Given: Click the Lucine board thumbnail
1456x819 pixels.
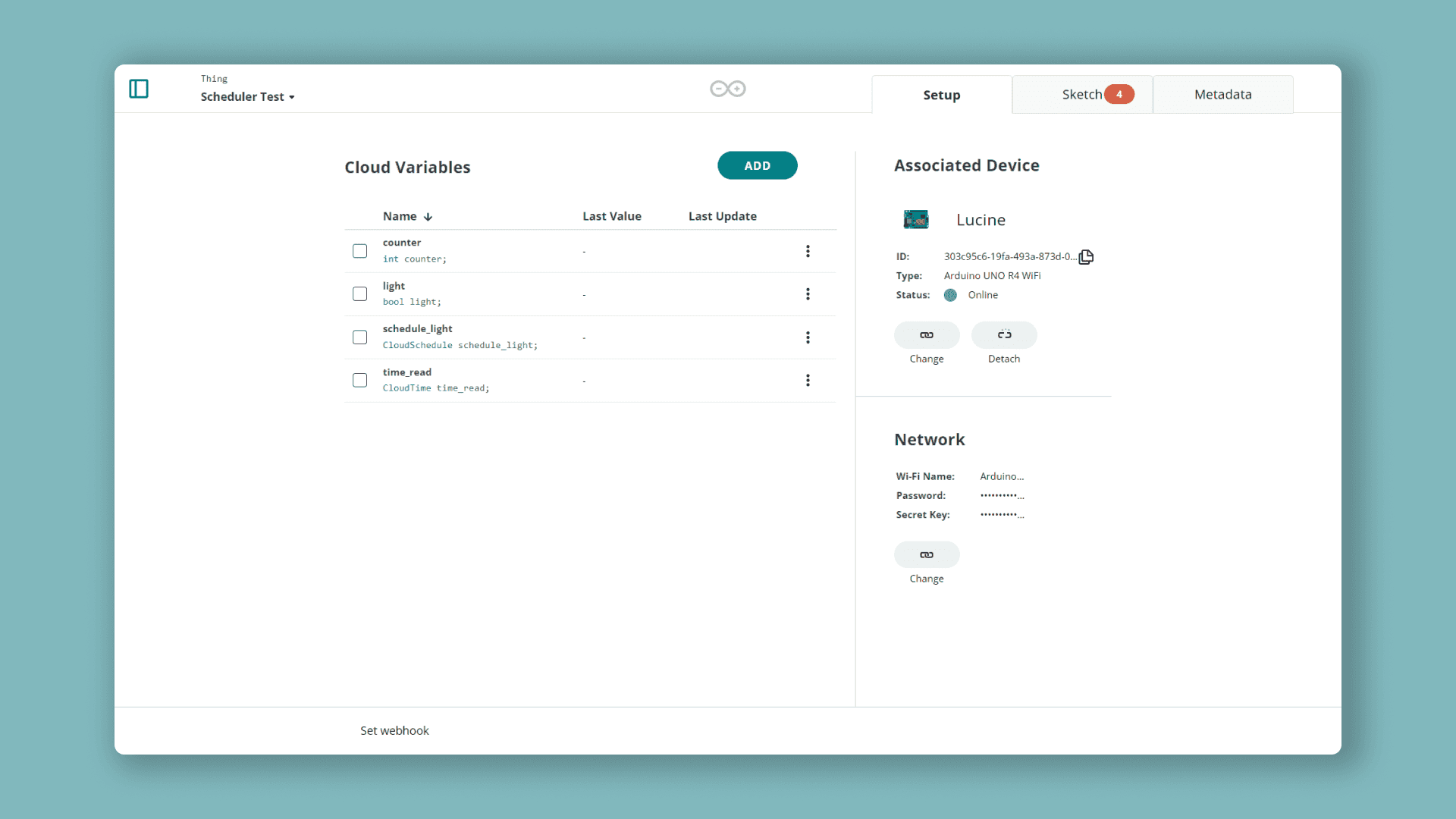Looking at the screenshot, I should [x=916, y=220].
